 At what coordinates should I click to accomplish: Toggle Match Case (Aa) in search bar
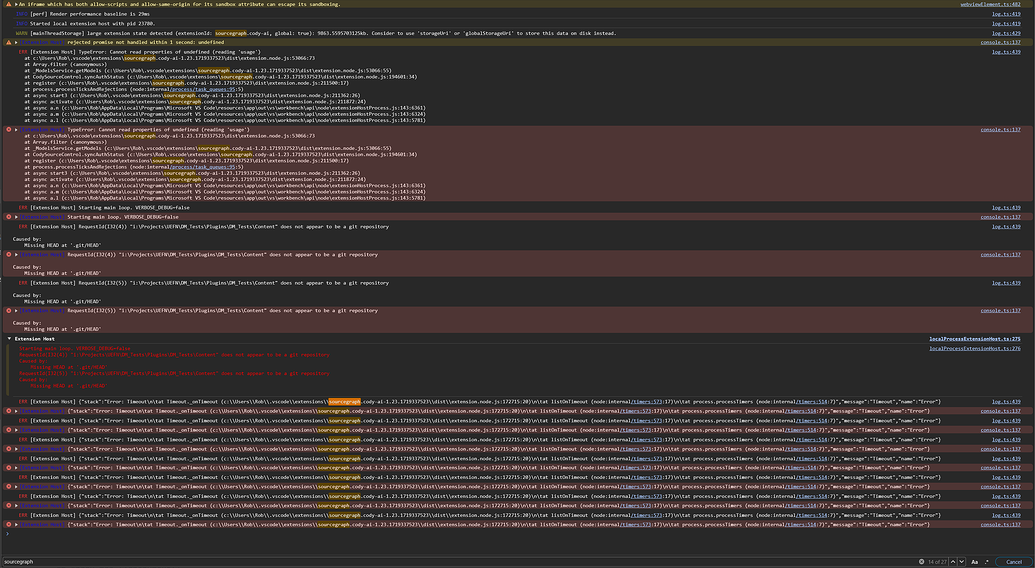point(975,562)
